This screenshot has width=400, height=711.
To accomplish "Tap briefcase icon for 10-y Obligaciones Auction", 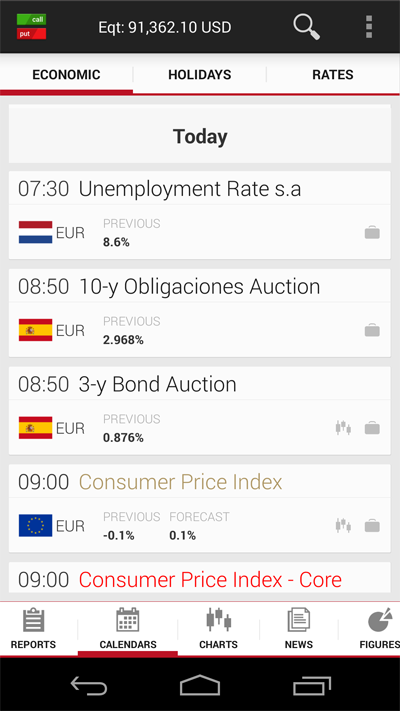I will 372,331.
